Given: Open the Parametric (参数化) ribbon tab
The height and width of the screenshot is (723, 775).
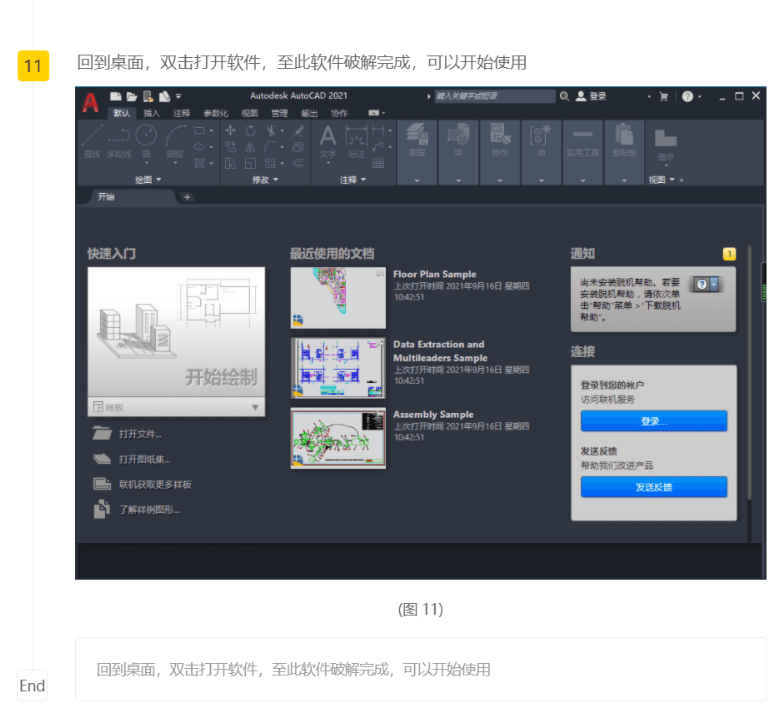Looking at the screenshot, I should pyautogui.click(x=215, y=114).
